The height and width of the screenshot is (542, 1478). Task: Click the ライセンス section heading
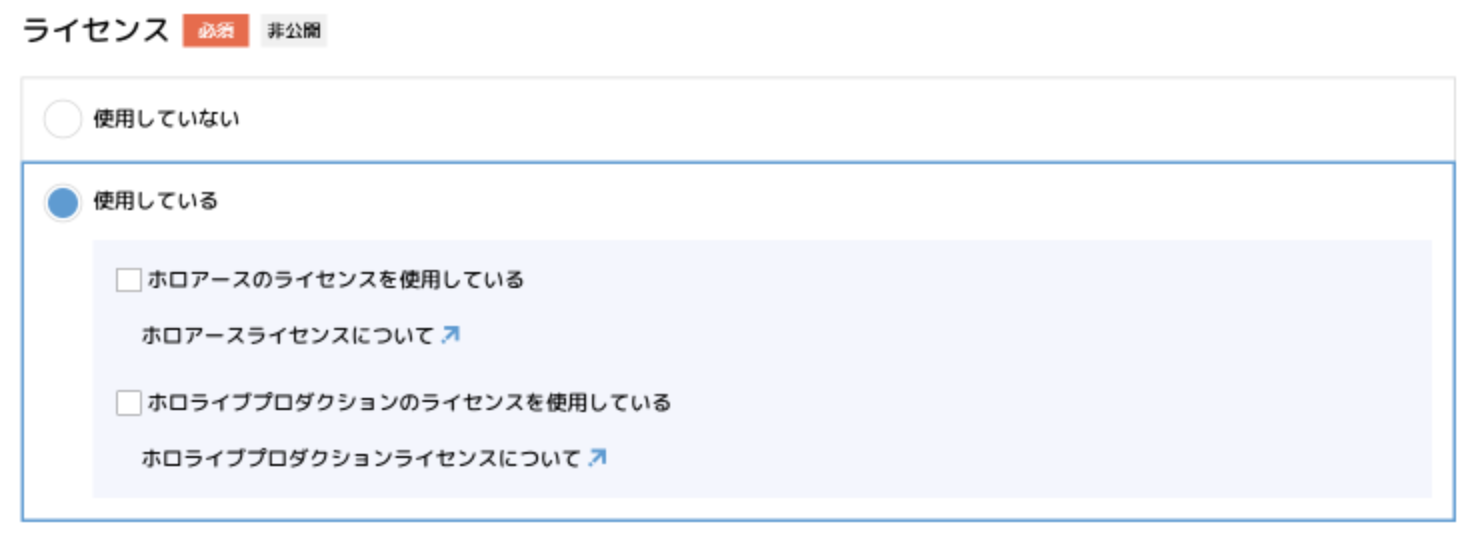[96, 31]
